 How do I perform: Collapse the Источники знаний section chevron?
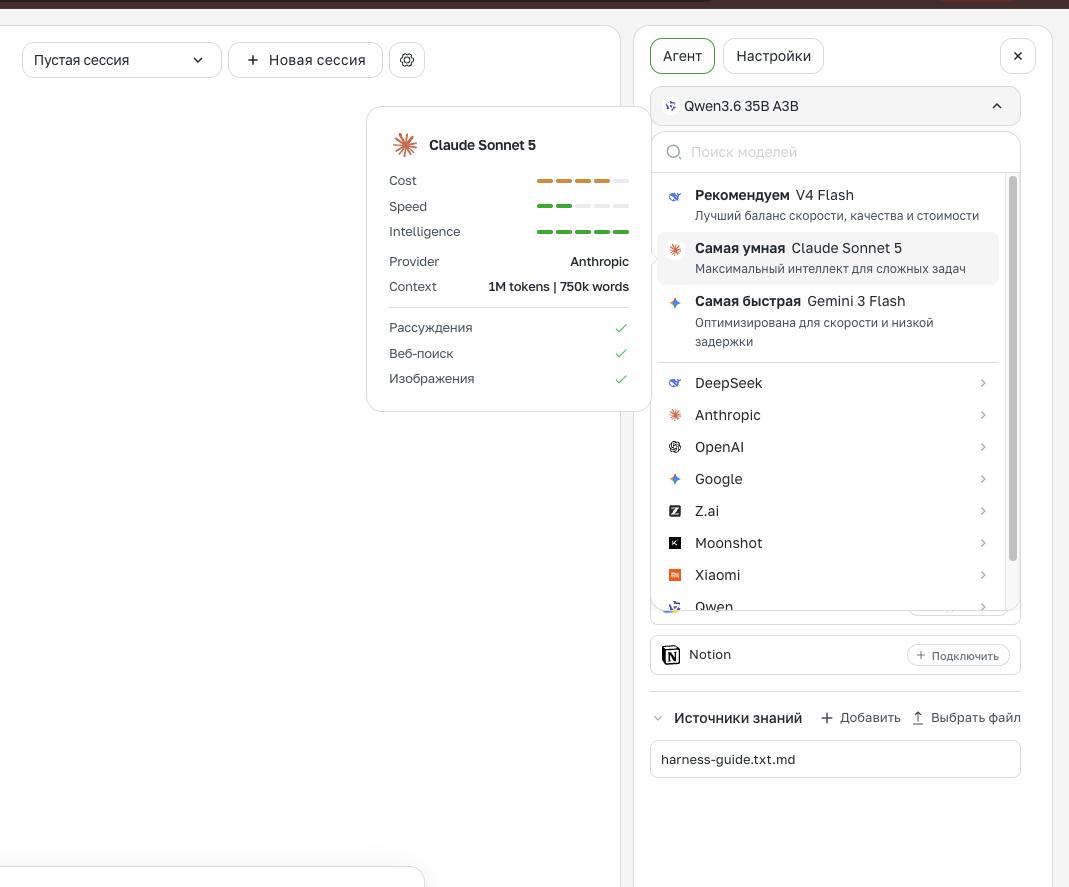(658, 718)
